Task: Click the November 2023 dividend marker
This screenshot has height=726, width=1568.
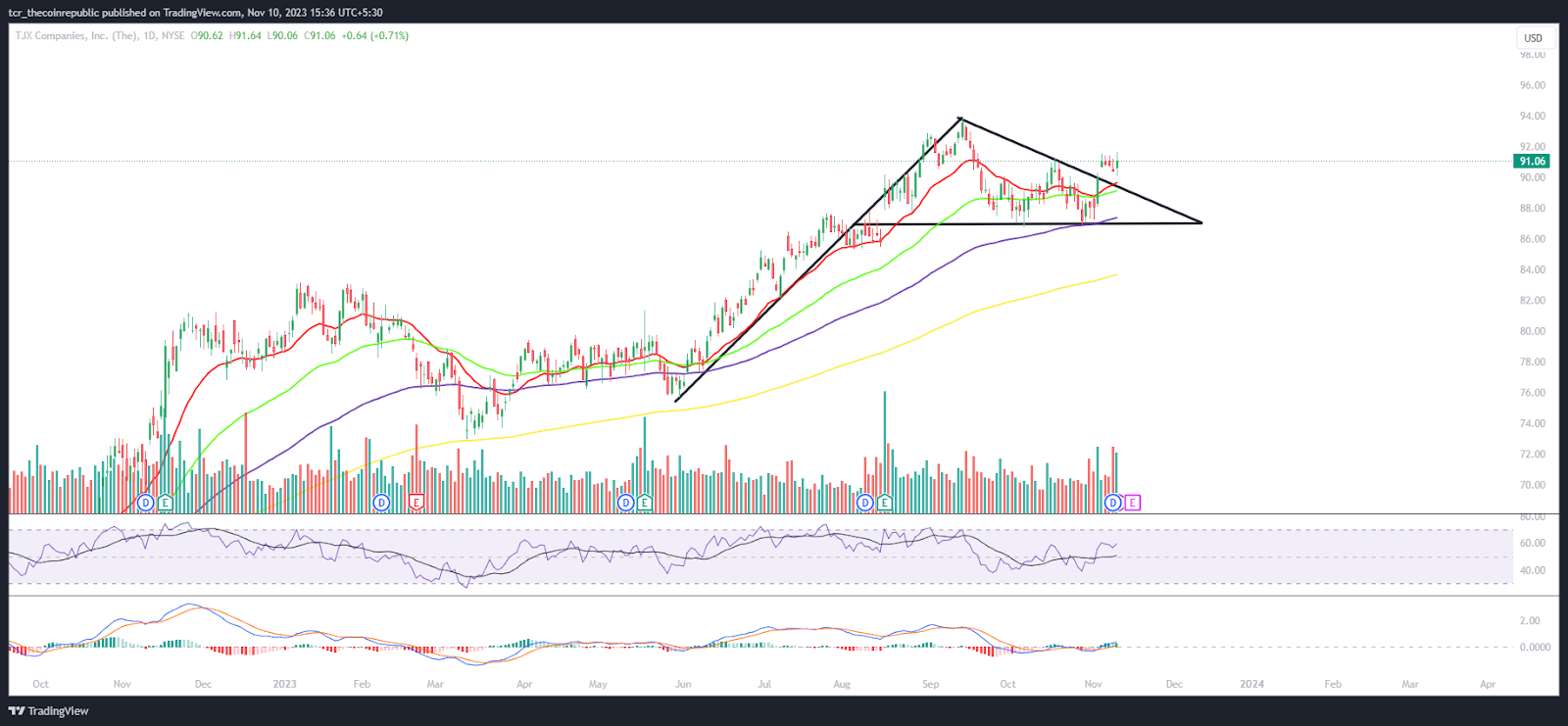Action: point(1112,503)
